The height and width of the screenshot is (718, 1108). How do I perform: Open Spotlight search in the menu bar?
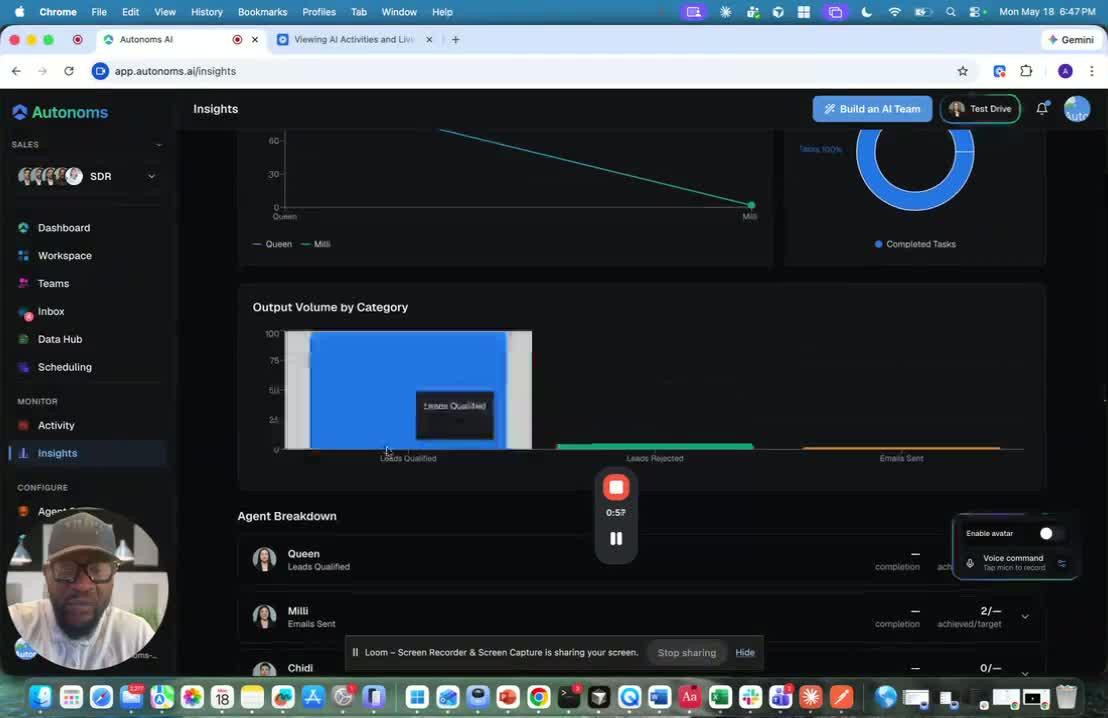coord(950,12)
